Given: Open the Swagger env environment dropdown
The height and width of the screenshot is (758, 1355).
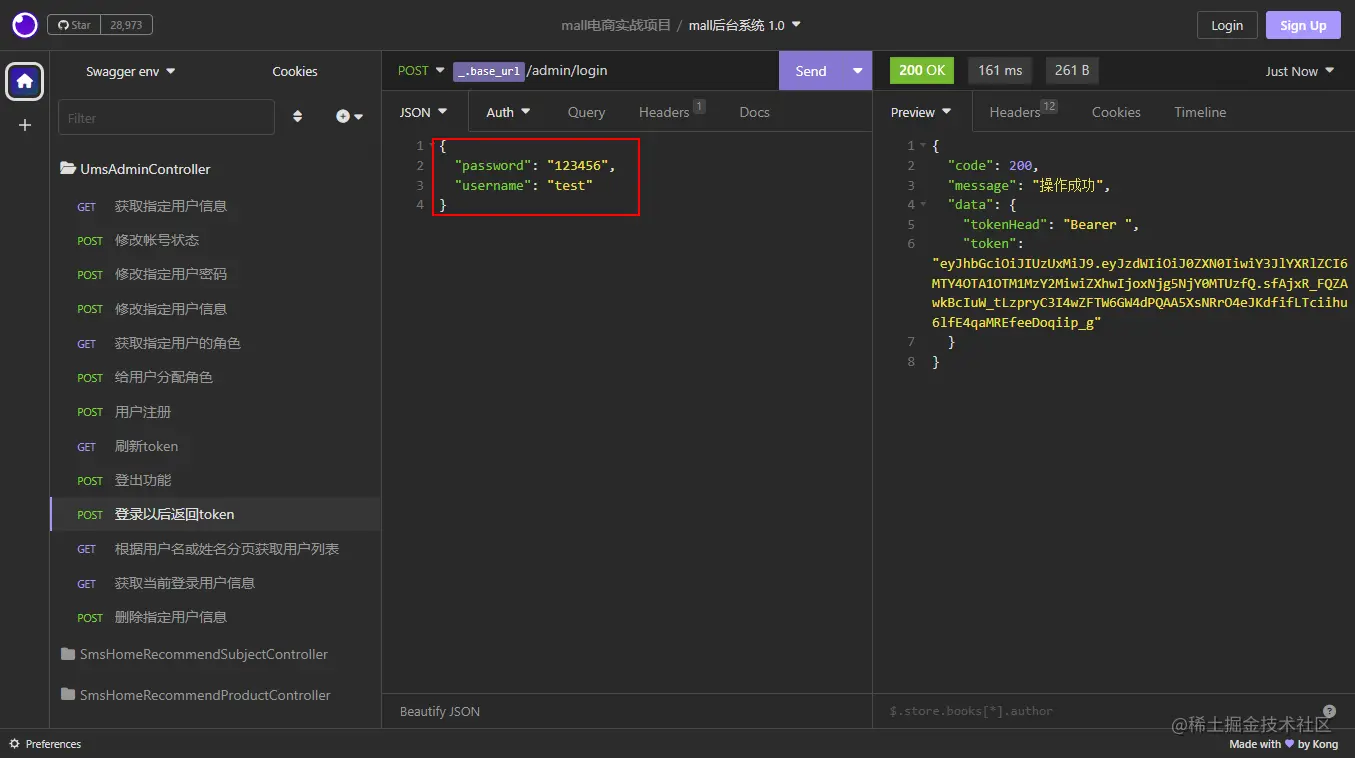Looking at the screenshot, I should click(x=130, y=71).
